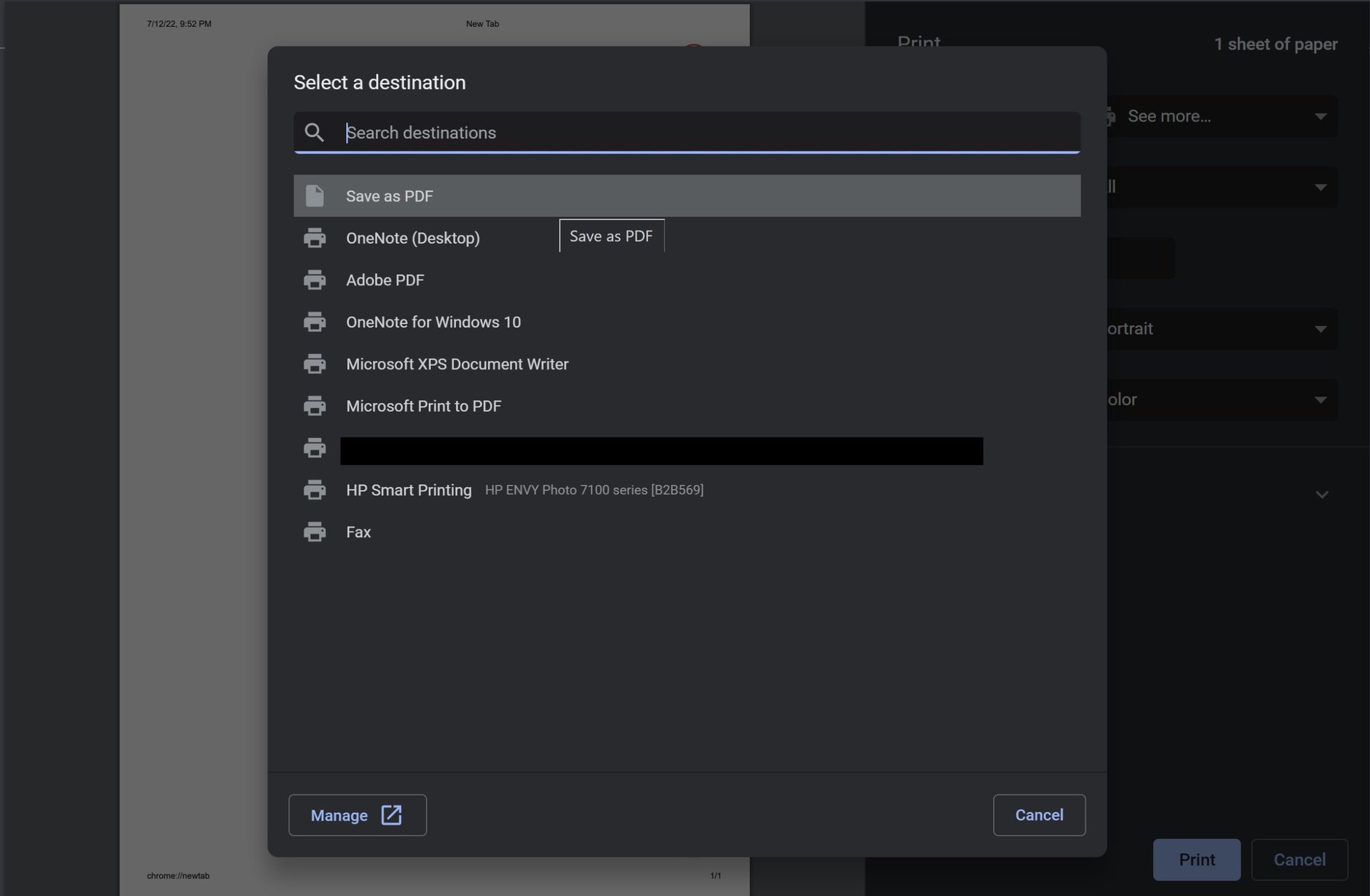The height and width of the screenshot is (896, 1370).
Task: Click the HP Smart Printing printer icon
Action: pos(315,490)
